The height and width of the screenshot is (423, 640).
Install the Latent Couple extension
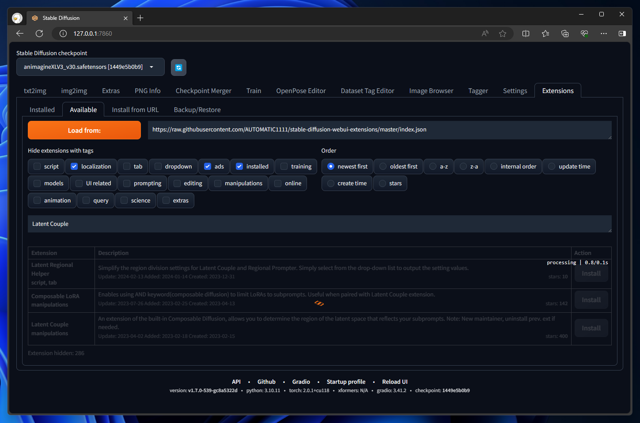coord(591,328)
